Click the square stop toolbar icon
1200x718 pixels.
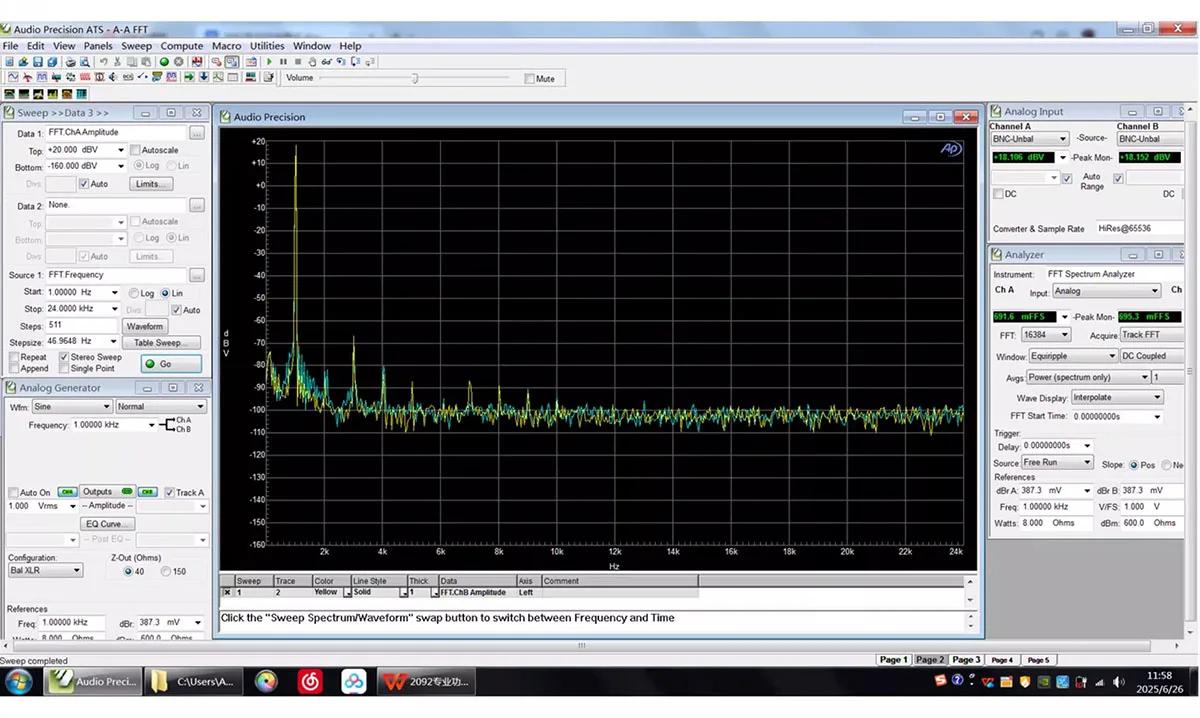(x=297, y=62)
